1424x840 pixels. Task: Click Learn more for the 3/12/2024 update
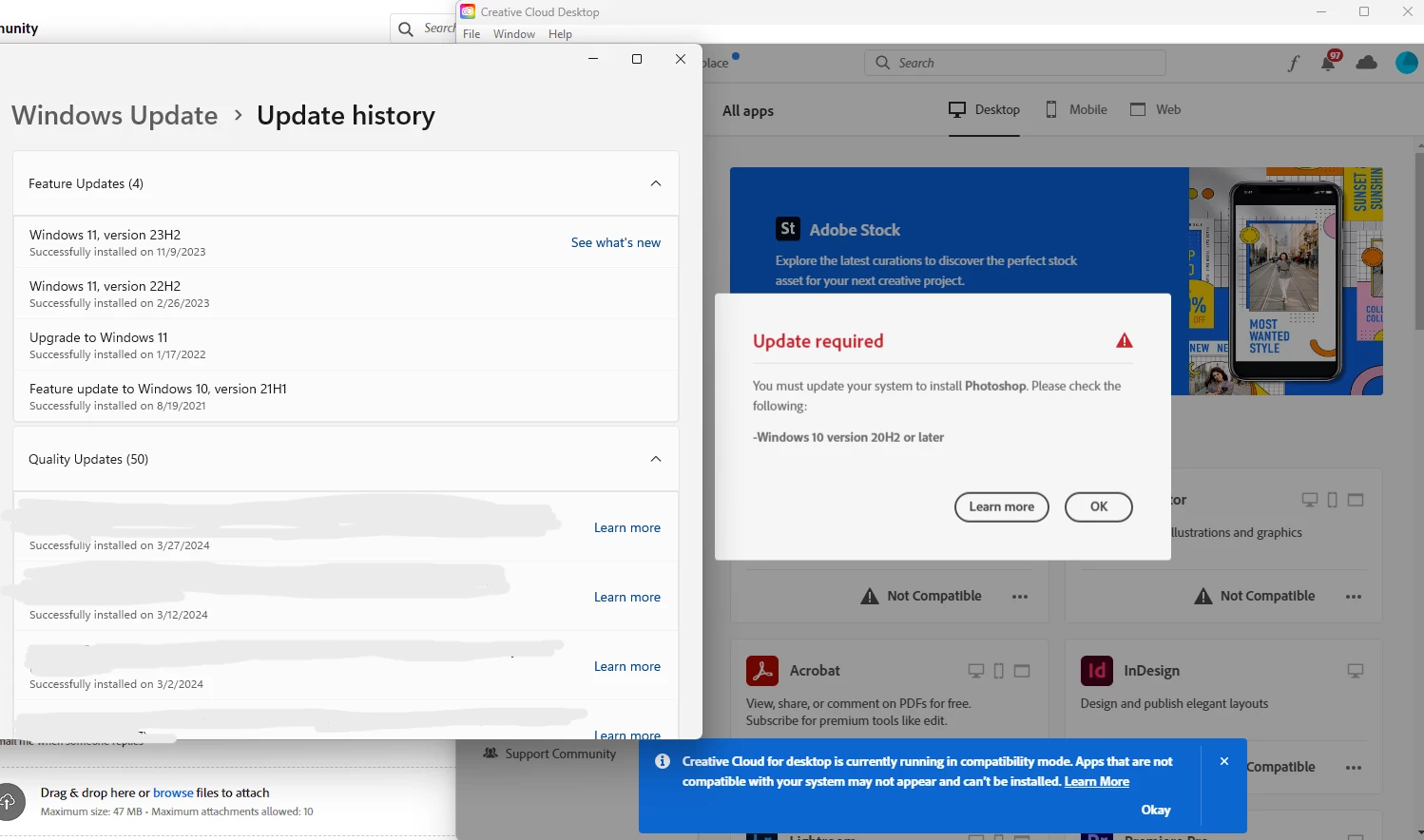point(627,597)
